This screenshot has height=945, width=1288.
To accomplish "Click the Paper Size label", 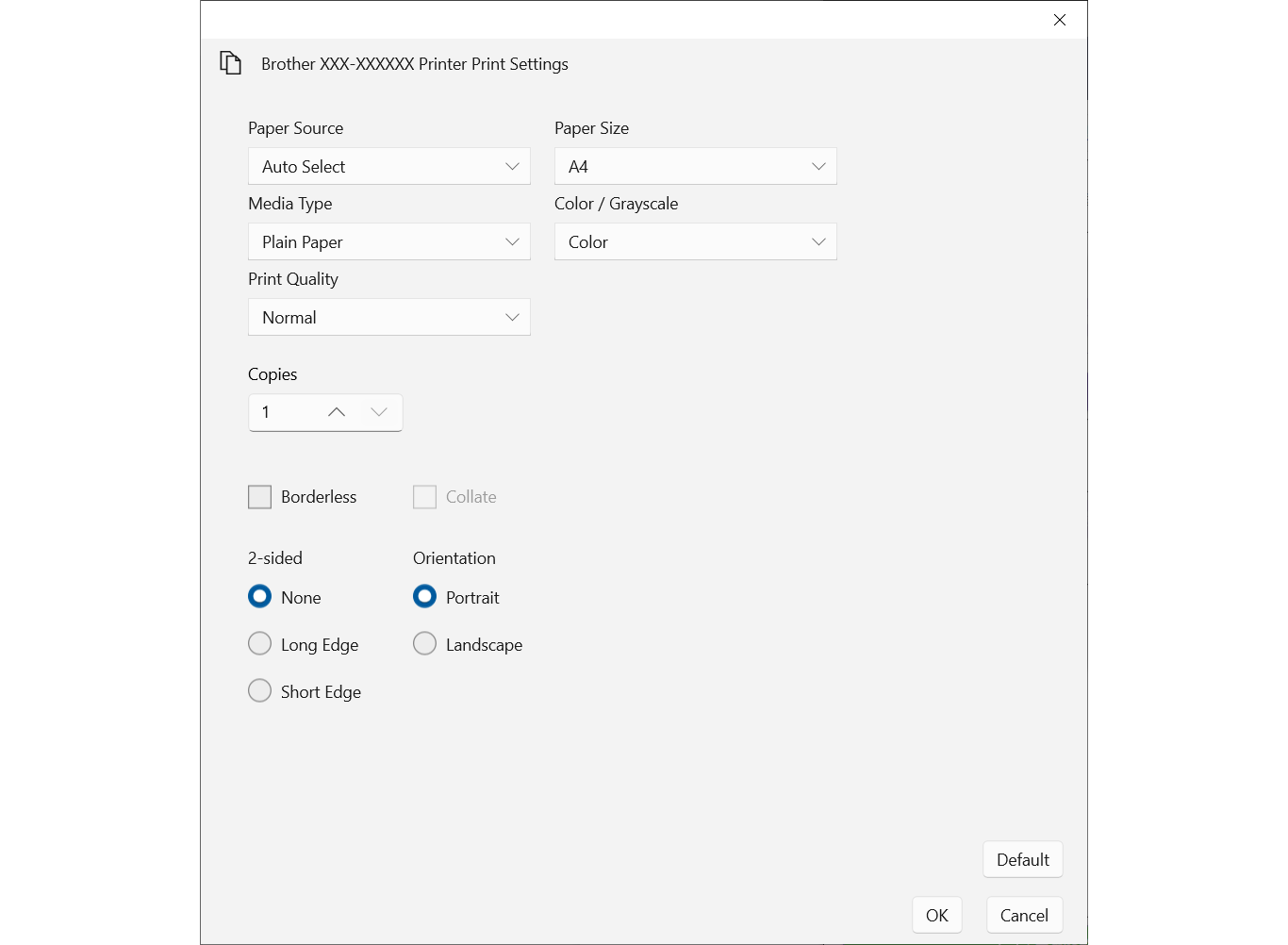I will 592,128.
